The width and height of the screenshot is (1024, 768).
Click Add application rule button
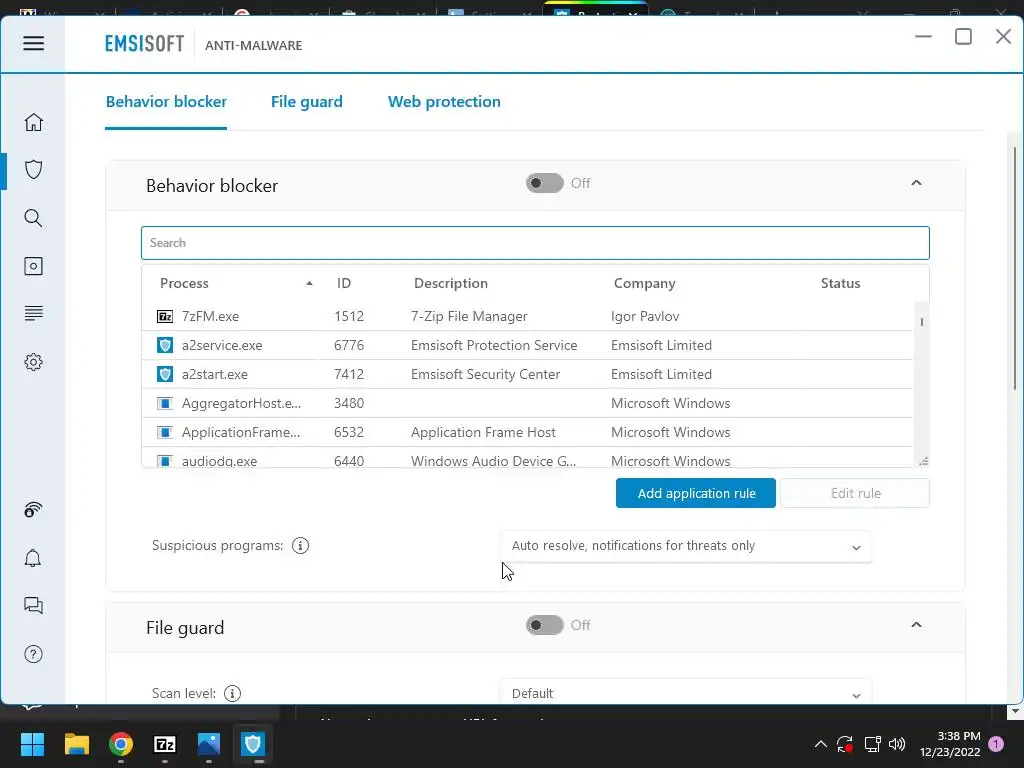(696, 493)
